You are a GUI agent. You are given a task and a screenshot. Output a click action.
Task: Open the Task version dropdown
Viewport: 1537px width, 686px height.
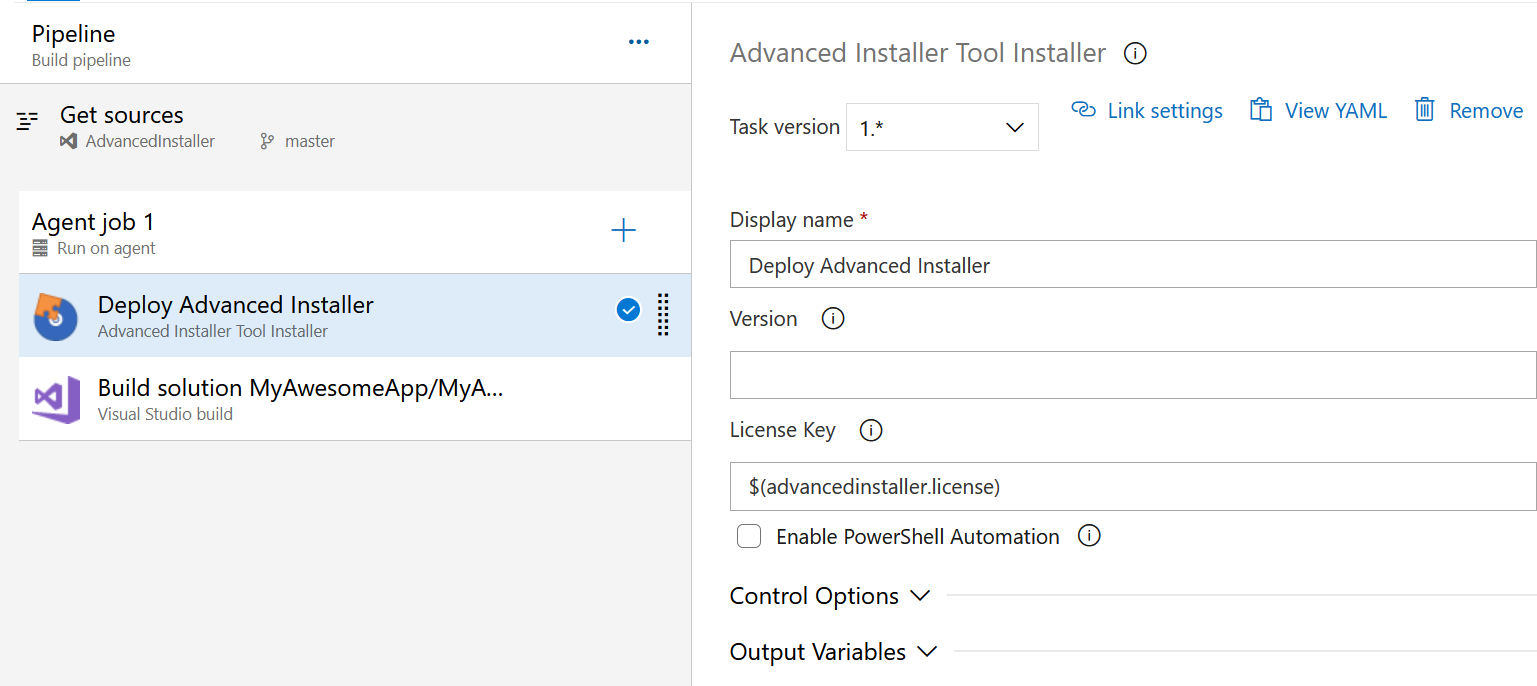pos(942,127)
